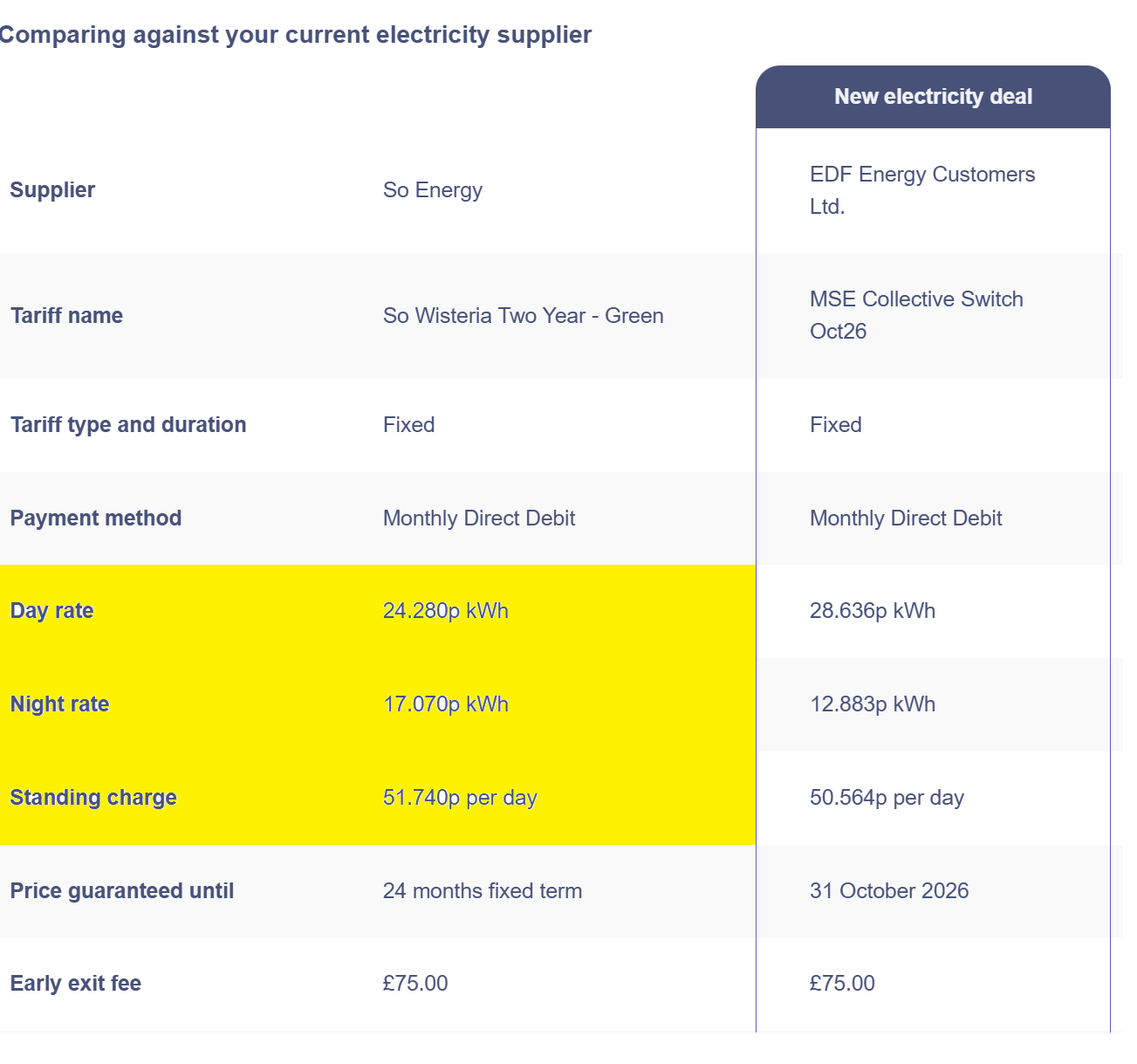Select the highlighted Night rate label

59,704
